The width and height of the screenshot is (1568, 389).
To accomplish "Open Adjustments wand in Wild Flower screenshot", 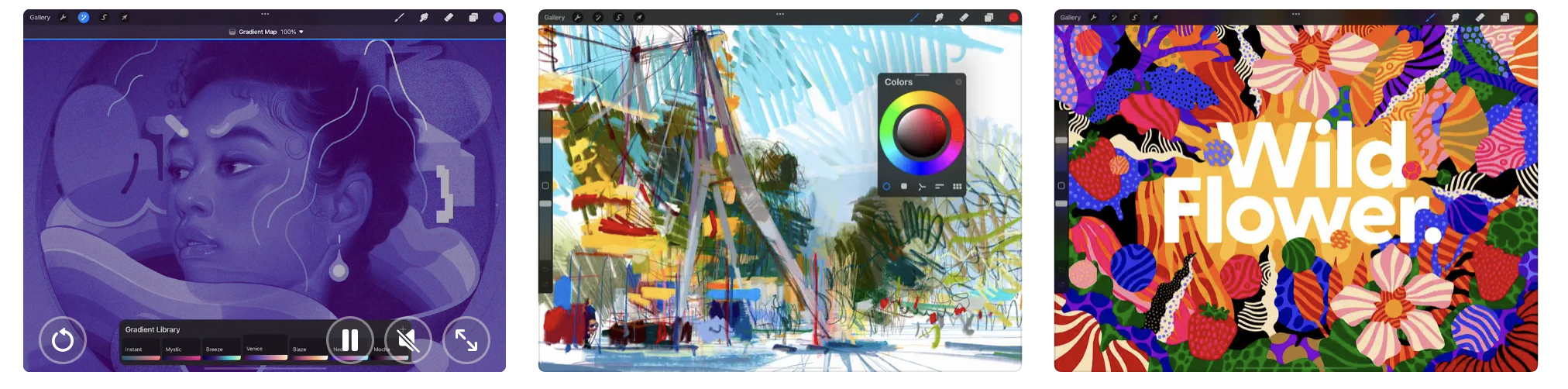I will pos(1114,17).
